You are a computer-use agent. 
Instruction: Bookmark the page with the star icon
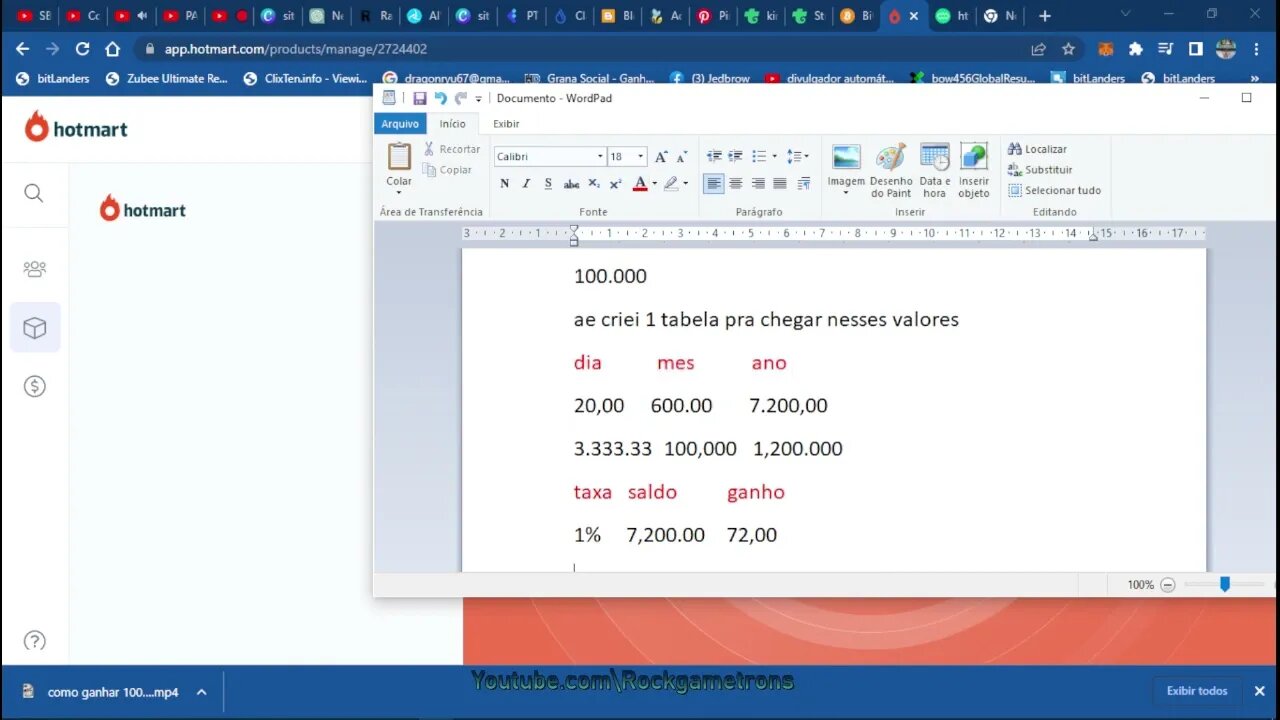1068,49
